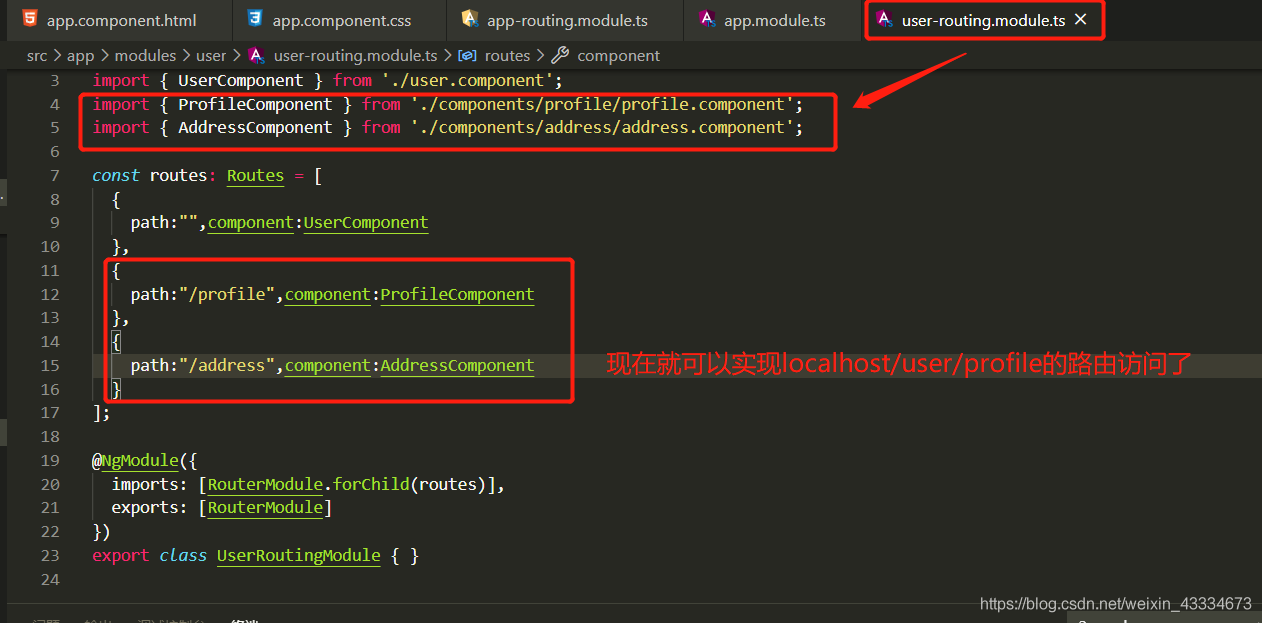
Task: Click the './user.component' import path string
Action: (x=467, y=80)
